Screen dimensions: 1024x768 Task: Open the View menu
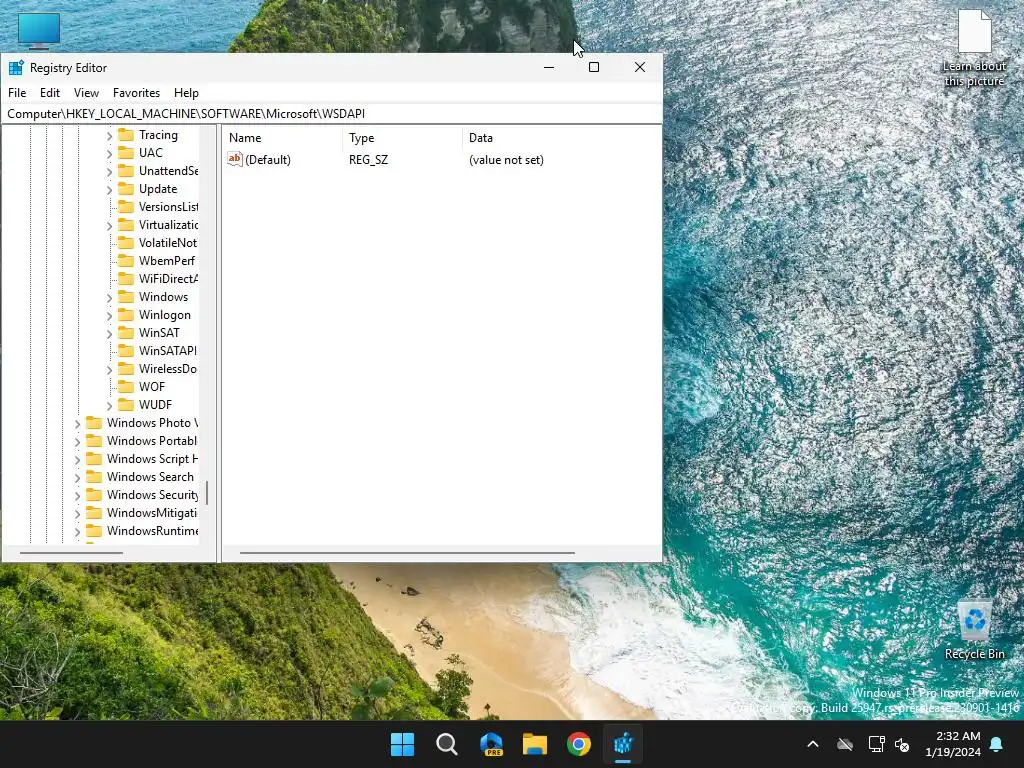click(86, 93)
